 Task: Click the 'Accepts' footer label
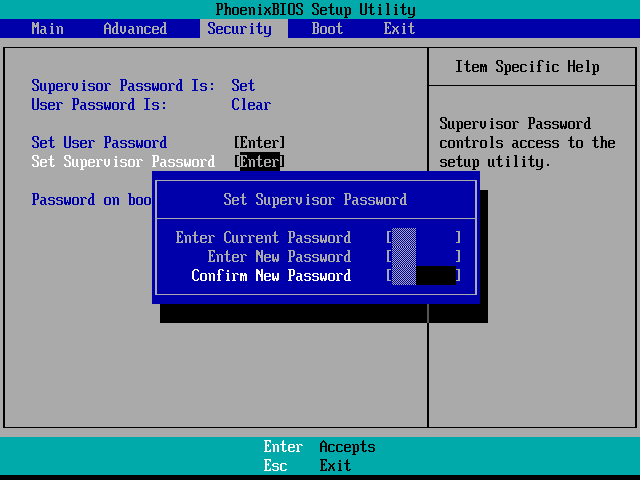pos(347,447)
